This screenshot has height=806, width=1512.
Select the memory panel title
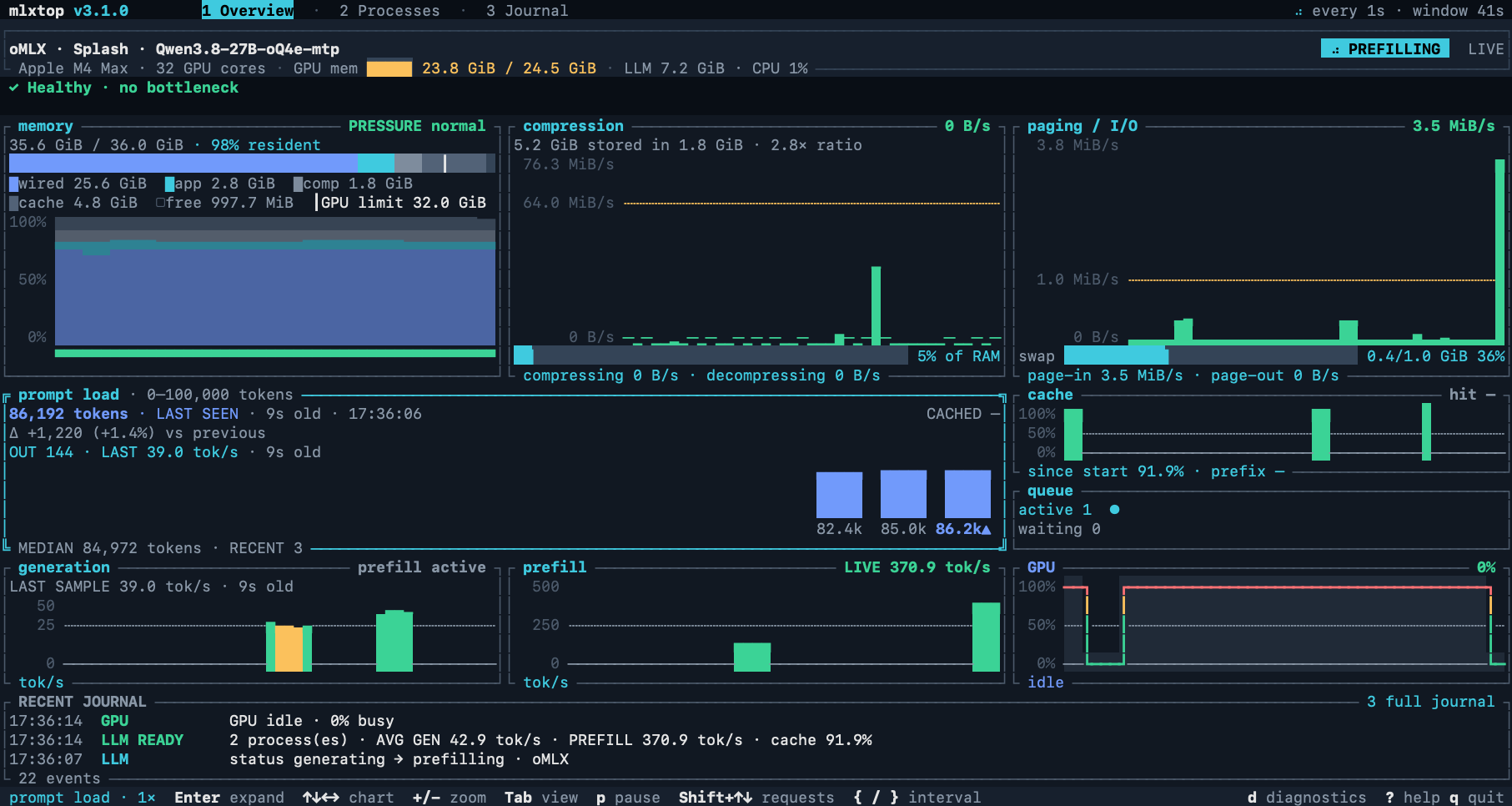[46, 126]
